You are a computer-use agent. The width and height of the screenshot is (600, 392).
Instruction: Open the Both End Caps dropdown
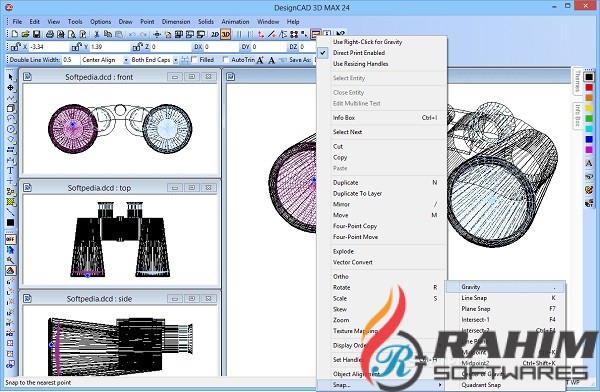pyautogui.click(x=175, y=60)
